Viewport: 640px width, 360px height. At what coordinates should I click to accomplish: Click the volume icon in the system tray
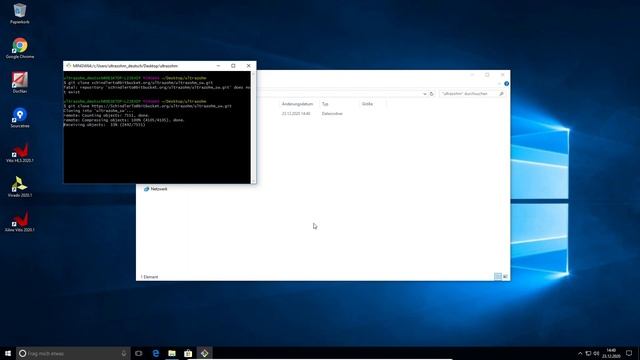(596, 353)
